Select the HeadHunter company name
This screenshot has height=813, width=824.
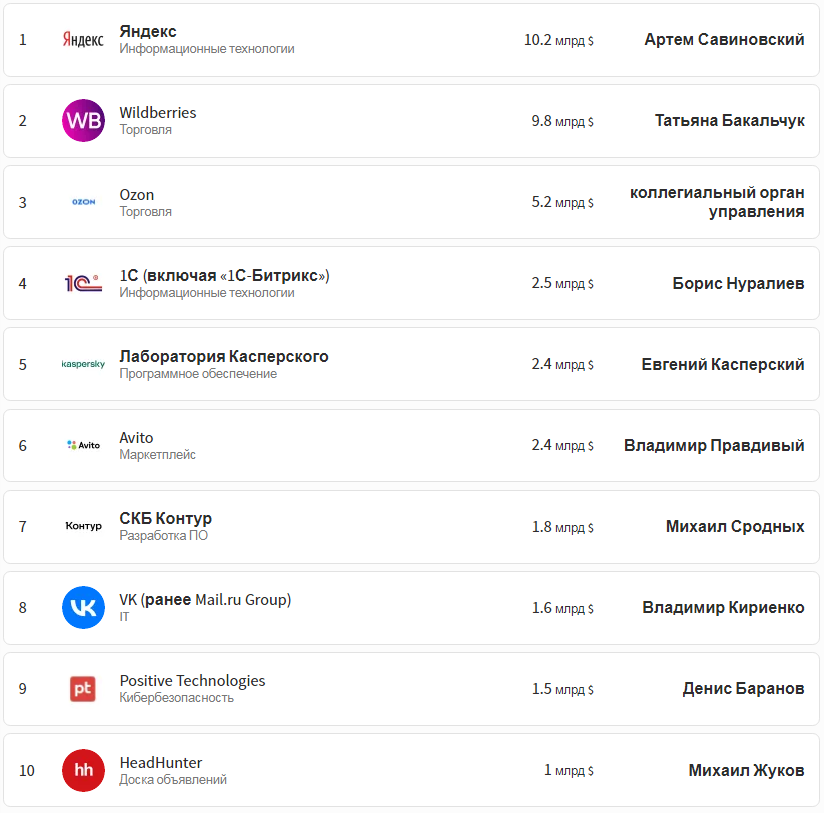pos(161,763)
